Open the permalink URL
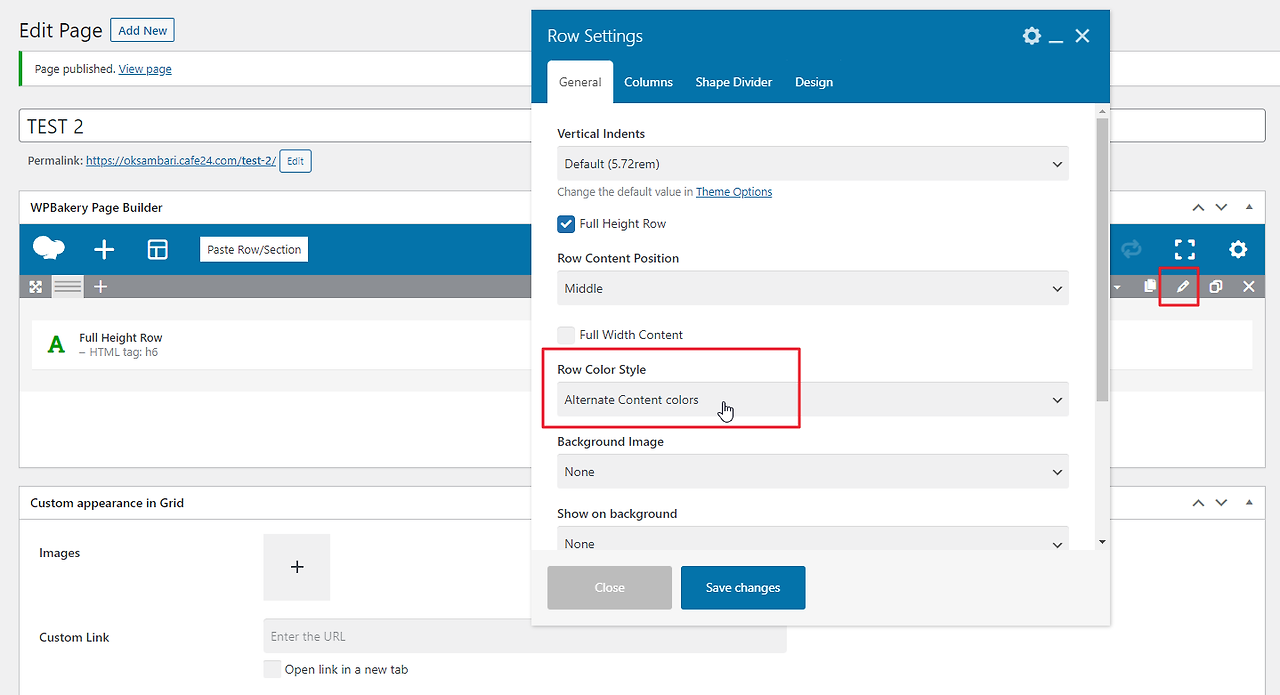Viewport: 1280px width, 695px height. click(x=181, y=160)
